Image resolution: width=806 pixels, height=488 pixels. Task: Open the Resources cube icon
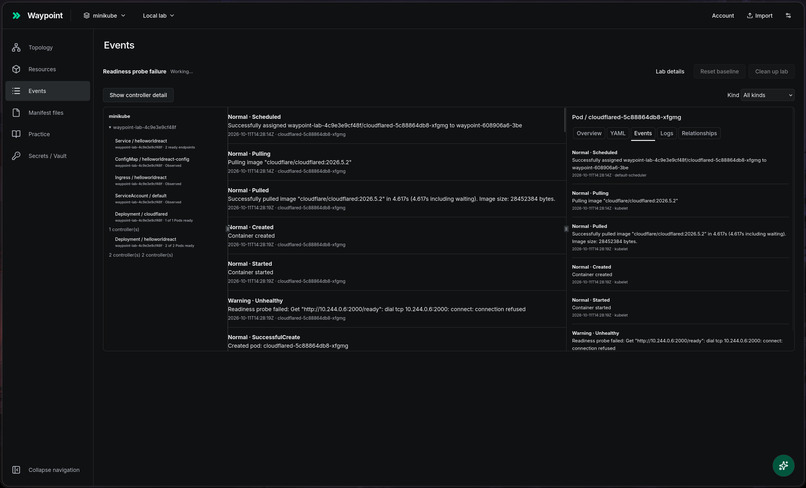[16, 69]
